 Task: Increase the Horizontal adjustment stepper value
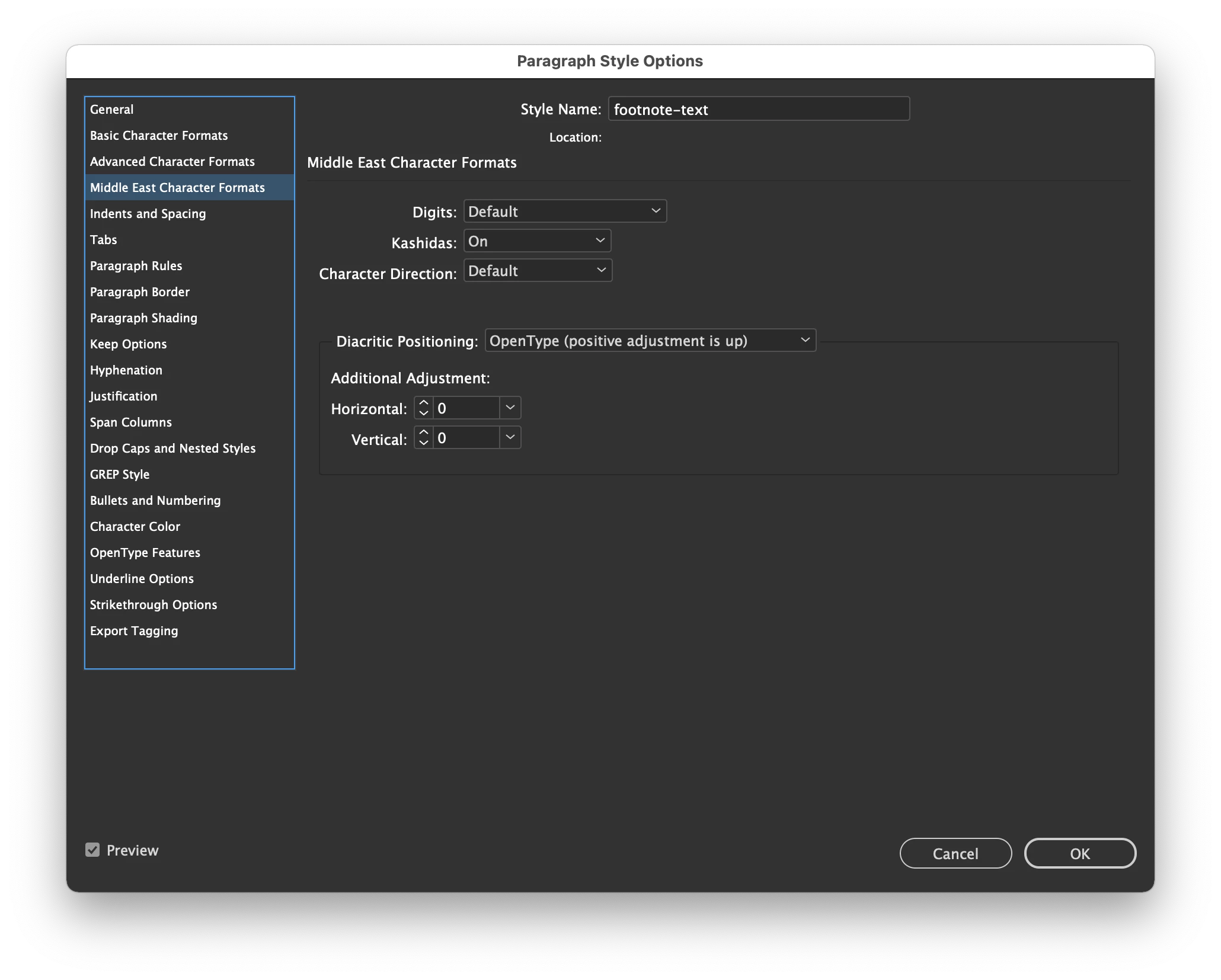[x=423, y=403]
